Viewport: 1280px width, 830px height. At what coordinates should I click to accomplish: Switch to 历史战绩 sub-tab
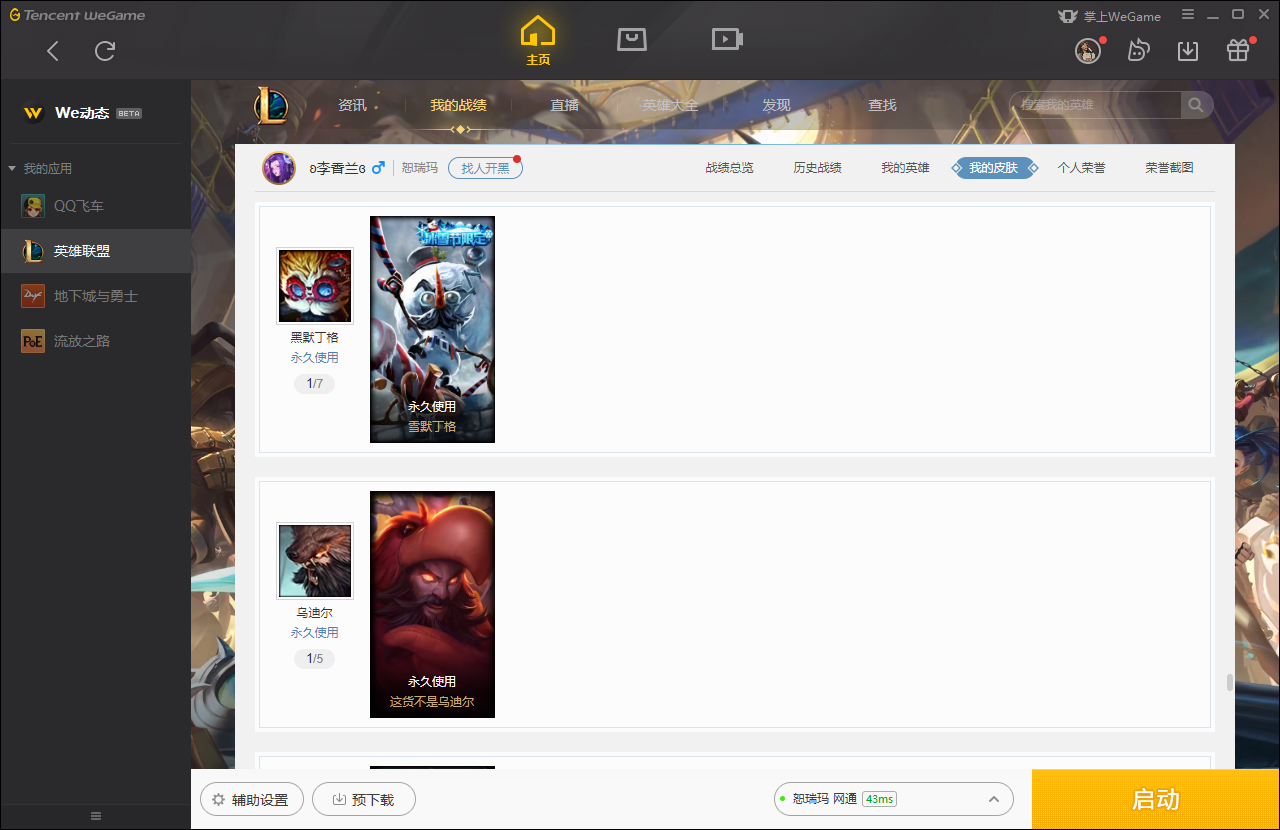pyautogui.click(x=817, y=168)
